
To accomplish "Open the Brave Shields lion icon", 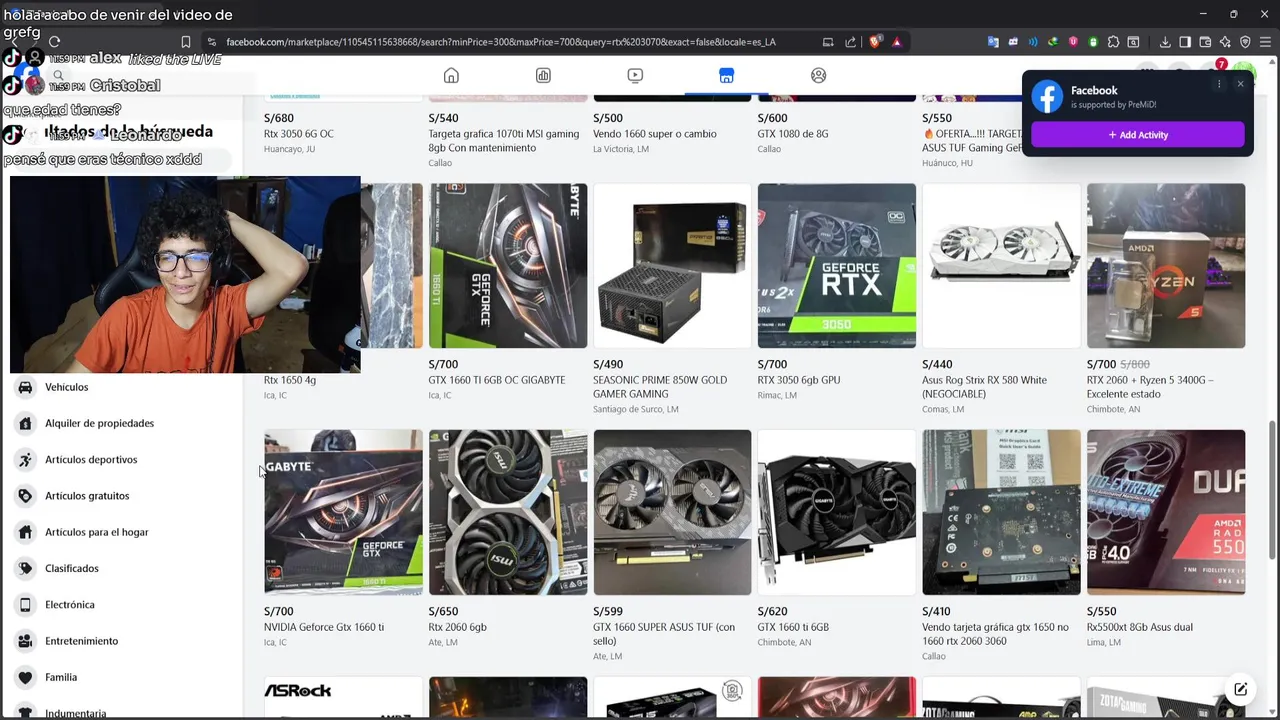I will (x=875, y=42).
